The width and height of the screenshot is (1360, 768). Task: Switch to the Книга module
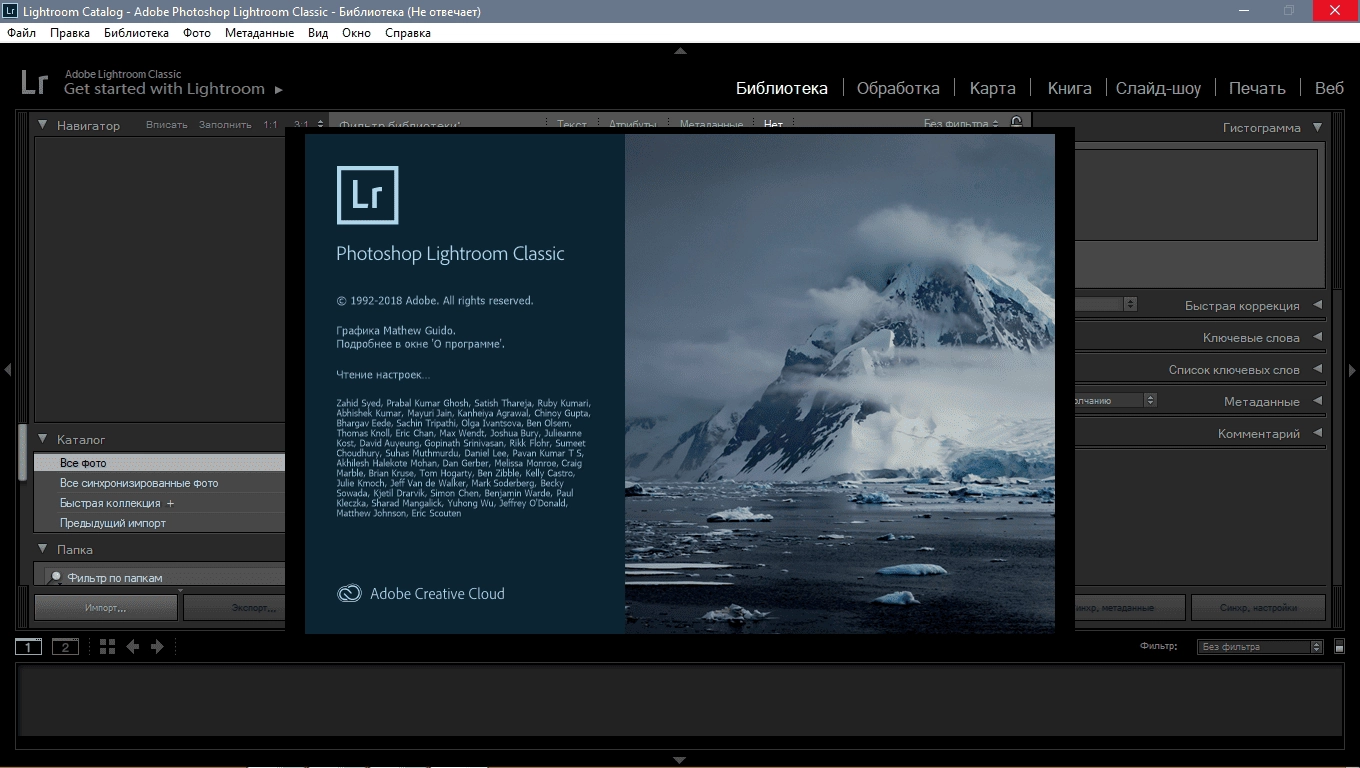1069,88
